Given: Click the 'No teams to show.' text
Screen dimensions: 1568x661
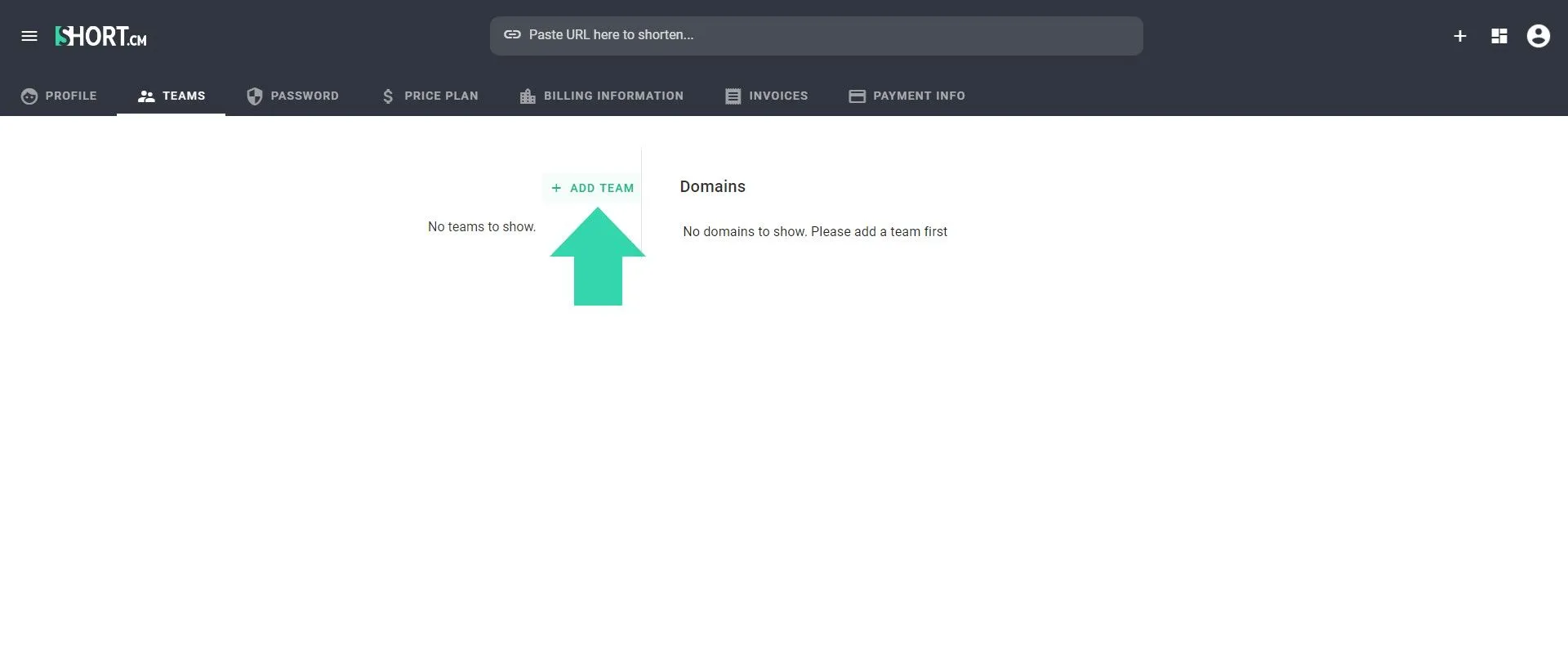Looking at the screenshot, I should click(482, 227).
